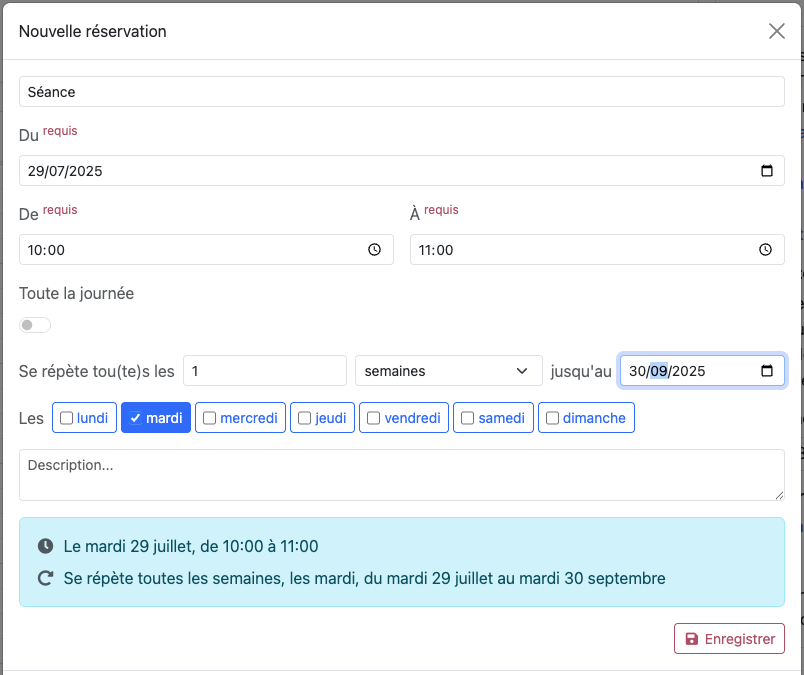Click the floppy disk icon on Enregistrer
Image resolution: width=804 pixels, height=675 pixels.
[x=691, y=639]
